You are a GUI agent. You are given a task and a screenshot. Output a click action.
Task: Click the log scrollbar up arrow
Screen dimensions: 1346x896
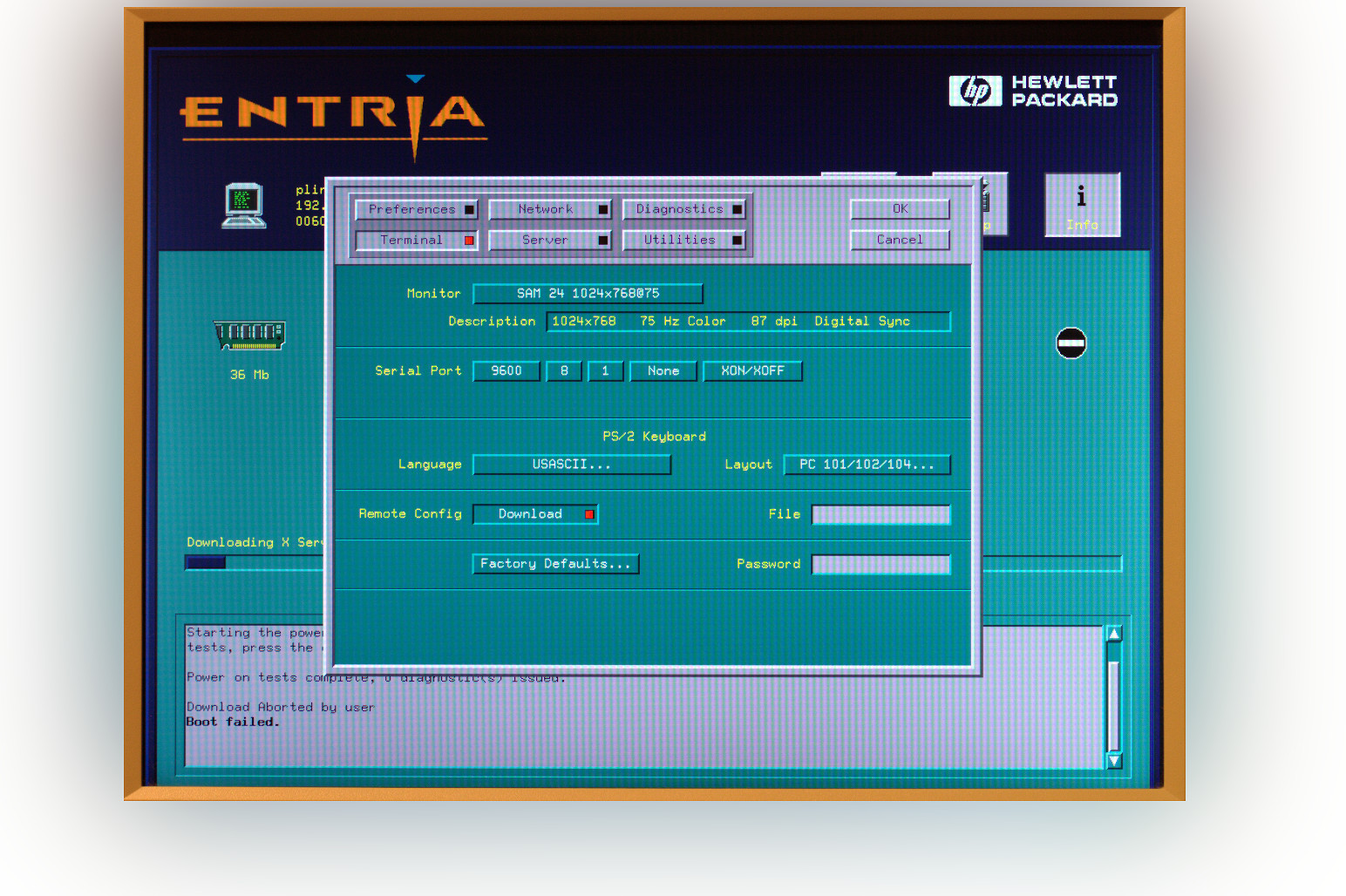[1113, 634]
